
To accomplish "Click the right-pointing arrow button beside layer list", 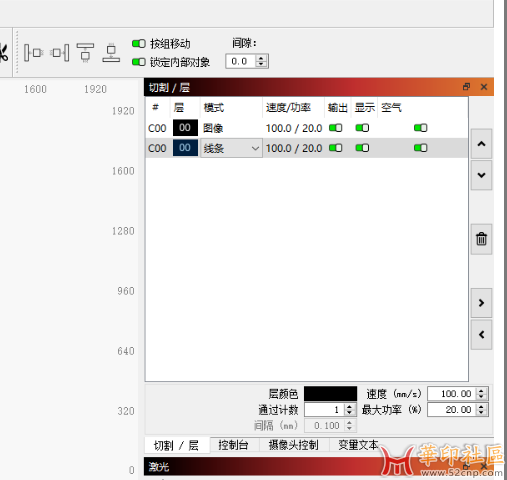I will click(481, 303).
